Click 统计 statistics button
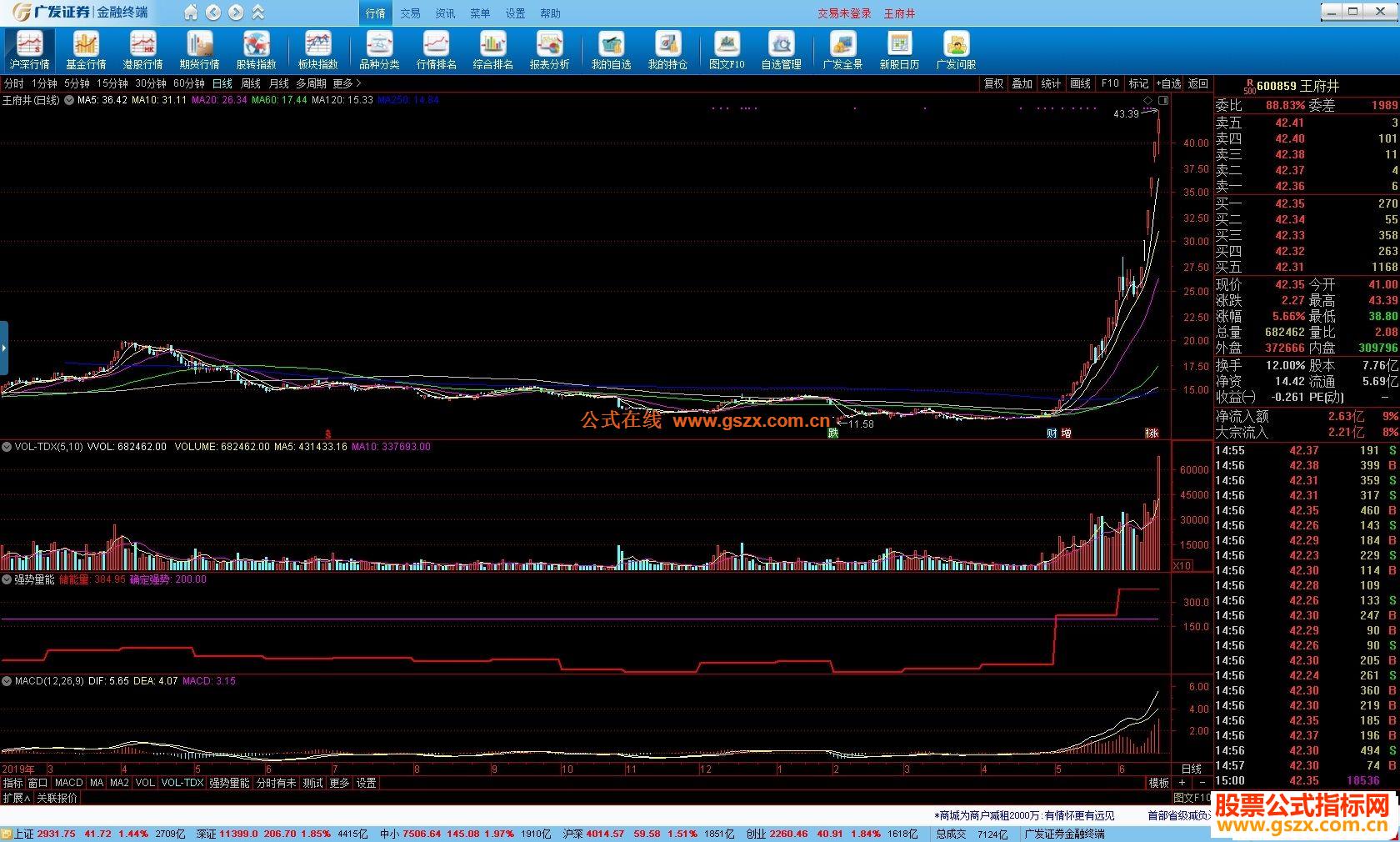The image size is (1400, 842). 1052,83
